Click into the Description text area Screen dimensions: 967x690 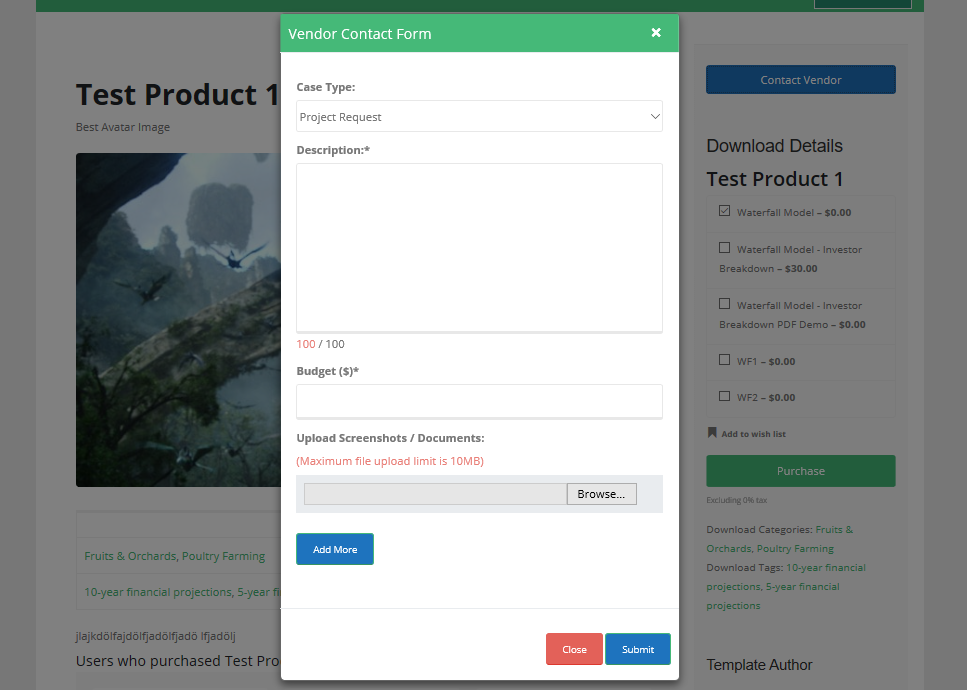tap(479, 247)
